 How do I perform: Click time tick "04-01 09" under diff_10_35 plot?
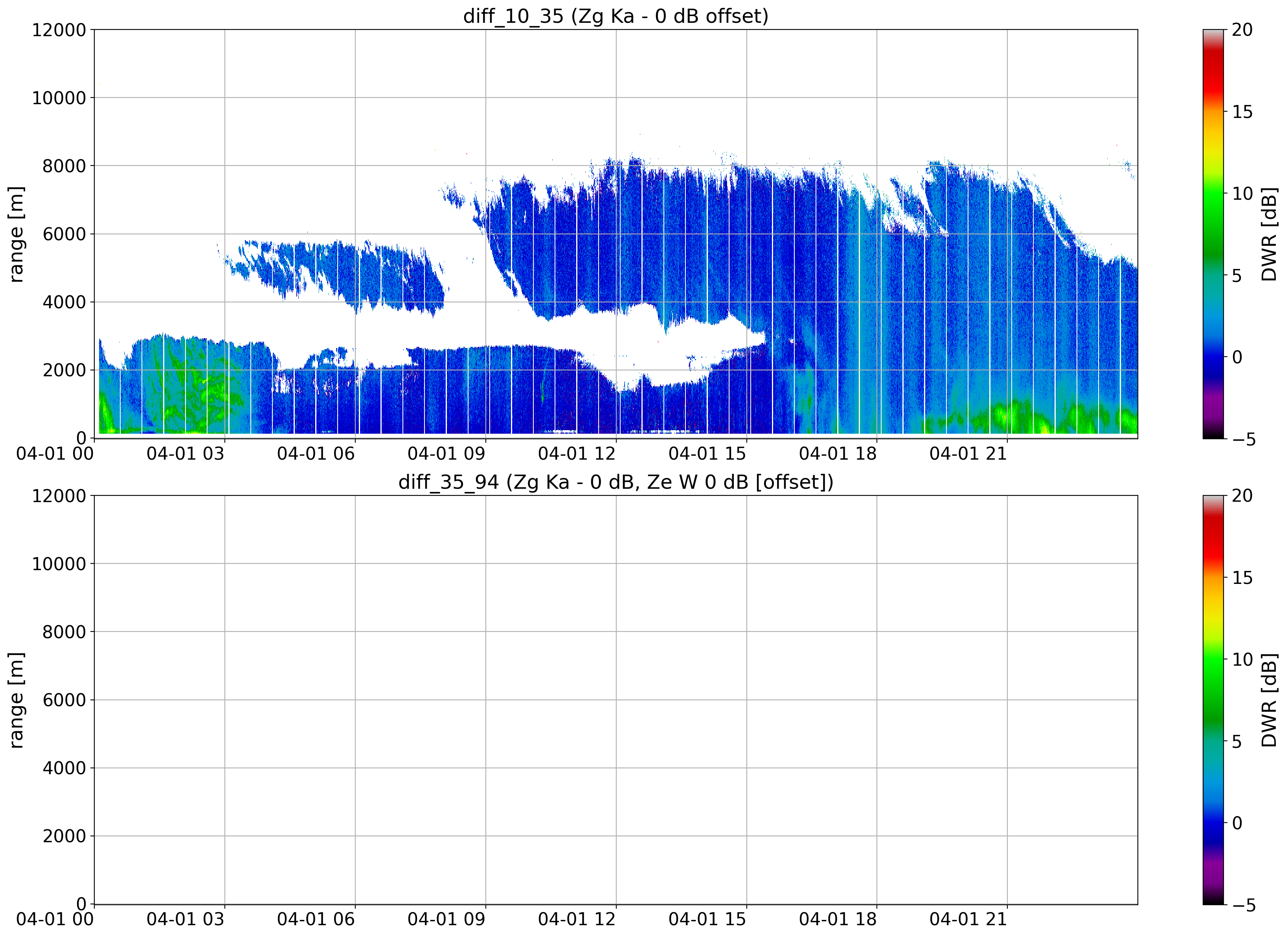[x=446, y=453]
